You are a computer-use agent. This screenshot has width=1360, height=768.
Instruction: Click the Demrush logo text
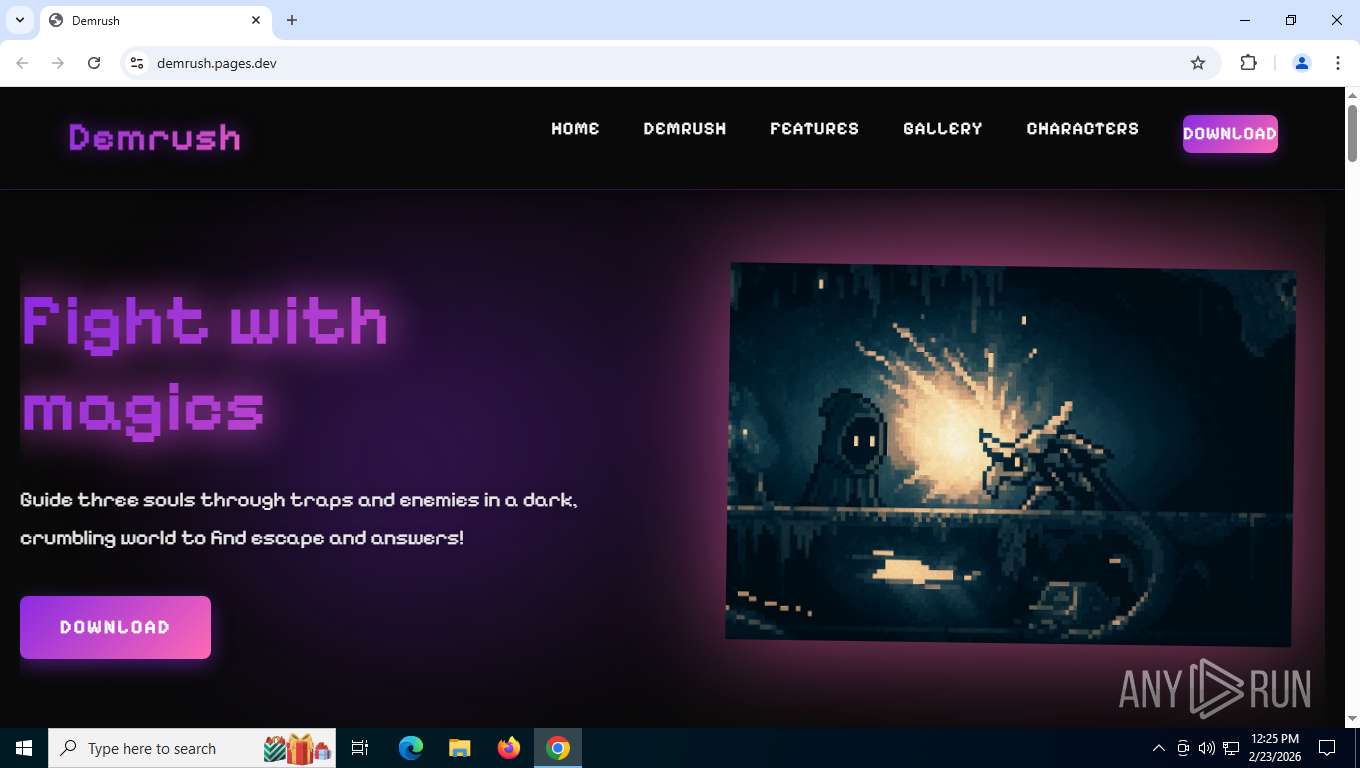155,137
